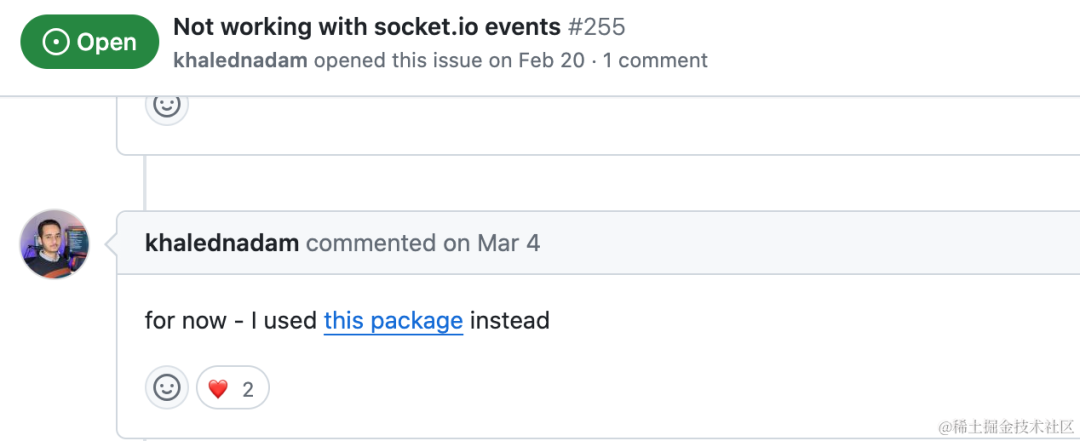This screenshot has width=1080, height=441.
Task: Click the comment text "for now - I used"
Action: click(231, 321)
